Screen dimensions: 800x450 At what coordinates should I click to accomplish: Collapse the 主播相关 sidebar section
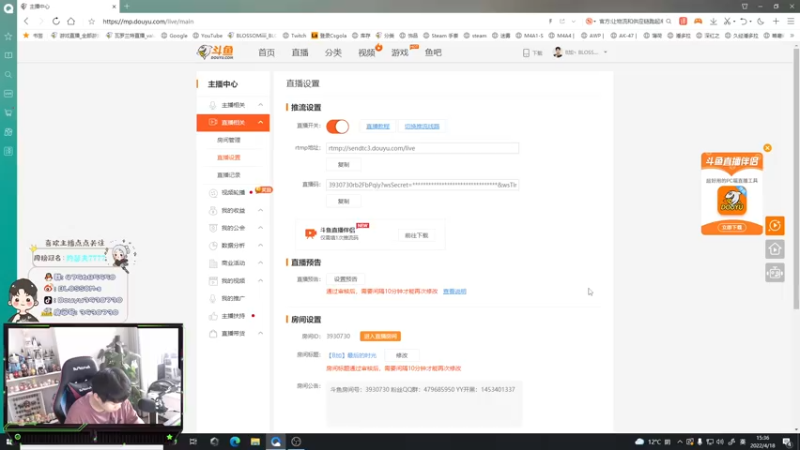260,105
